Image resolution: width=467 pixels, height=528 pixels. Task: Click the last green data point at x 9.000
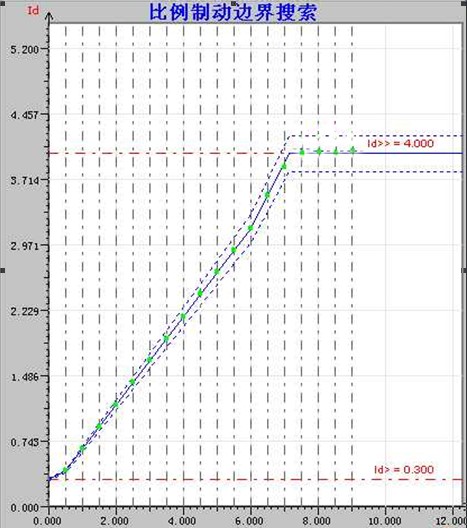point(353,150)
